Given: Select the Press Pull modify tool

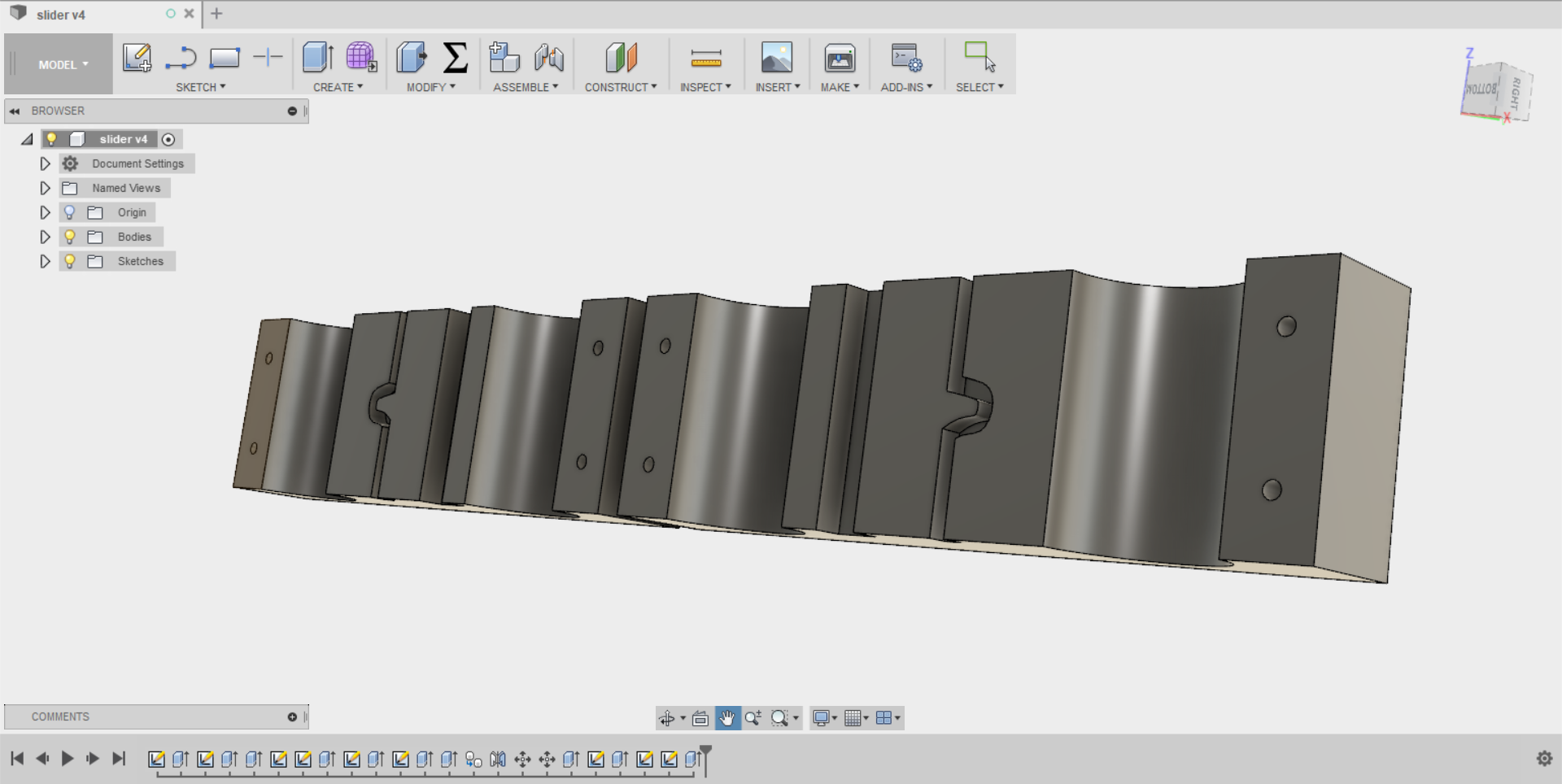Looking at the screenshot, I should (412, 58).
